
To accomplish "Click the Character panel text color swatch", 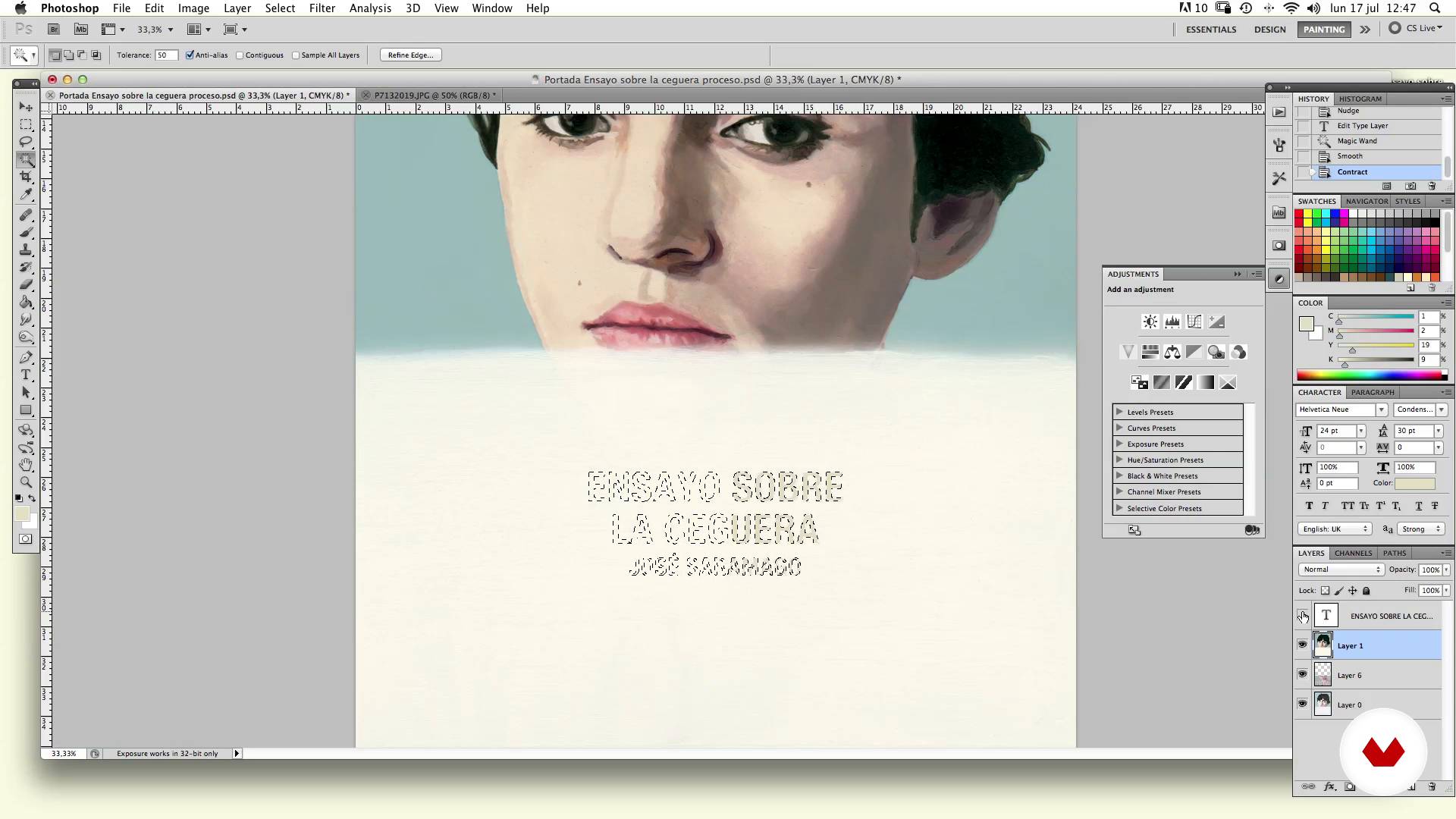I will (x=1414, y=483).
